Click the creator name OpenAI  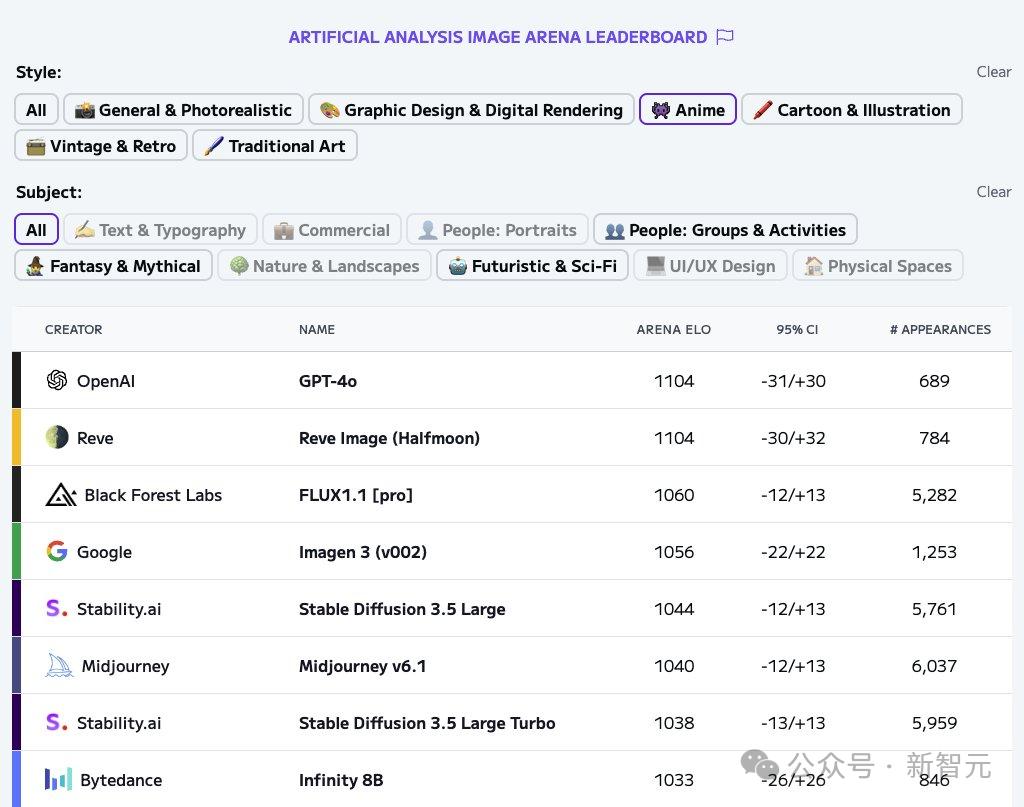click(106, 381)
